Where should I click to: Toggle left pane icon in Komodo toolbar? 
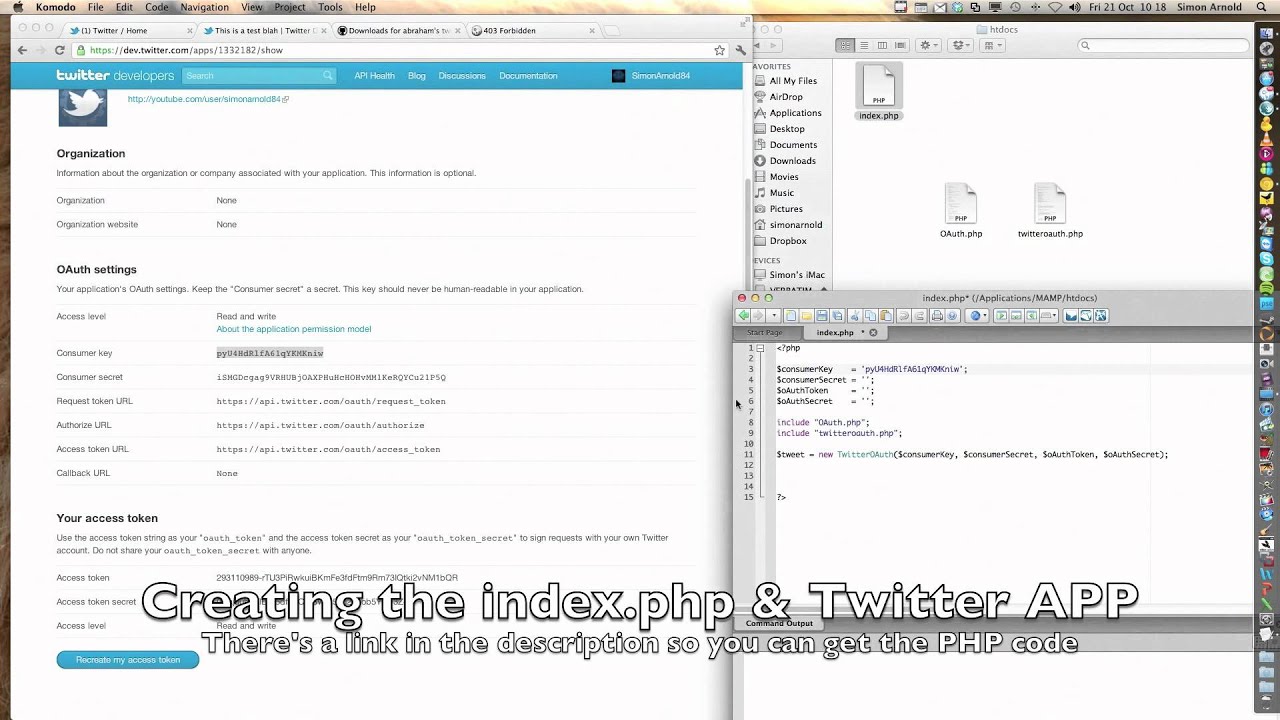click(x=1001, y=316)
